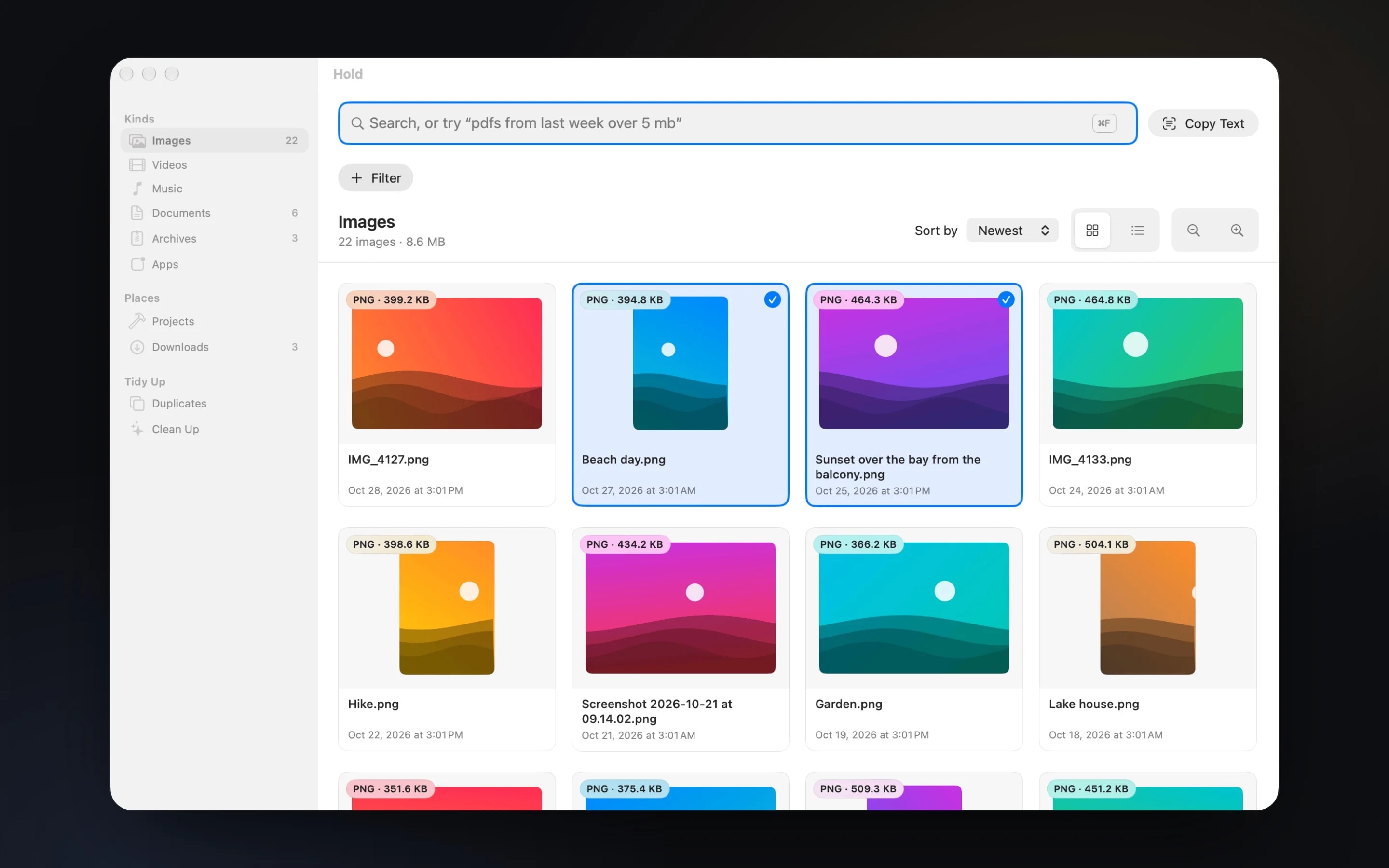
Task: Select Archives in the sidebar
Action: click(x=214, y=238)
